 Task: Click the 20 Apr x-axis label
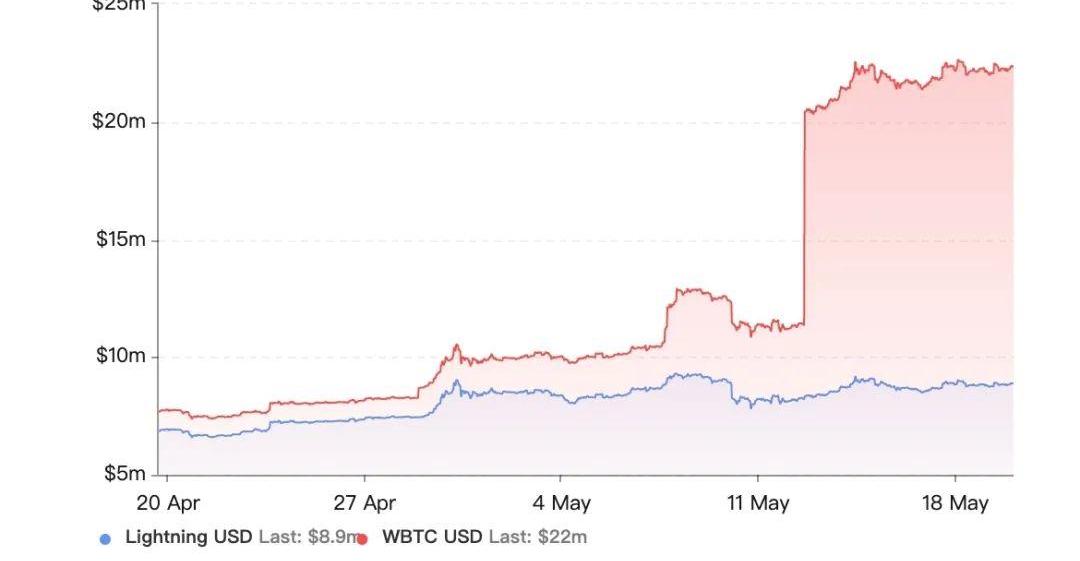(167, 503)
